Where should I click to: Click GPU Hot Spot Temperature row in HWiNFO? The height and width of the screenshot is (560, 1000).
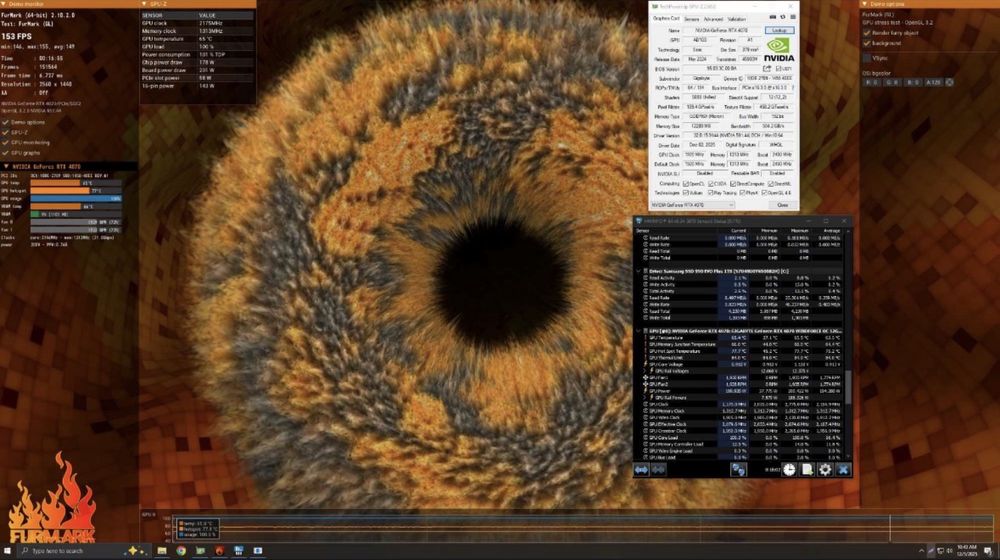[743, 351]
